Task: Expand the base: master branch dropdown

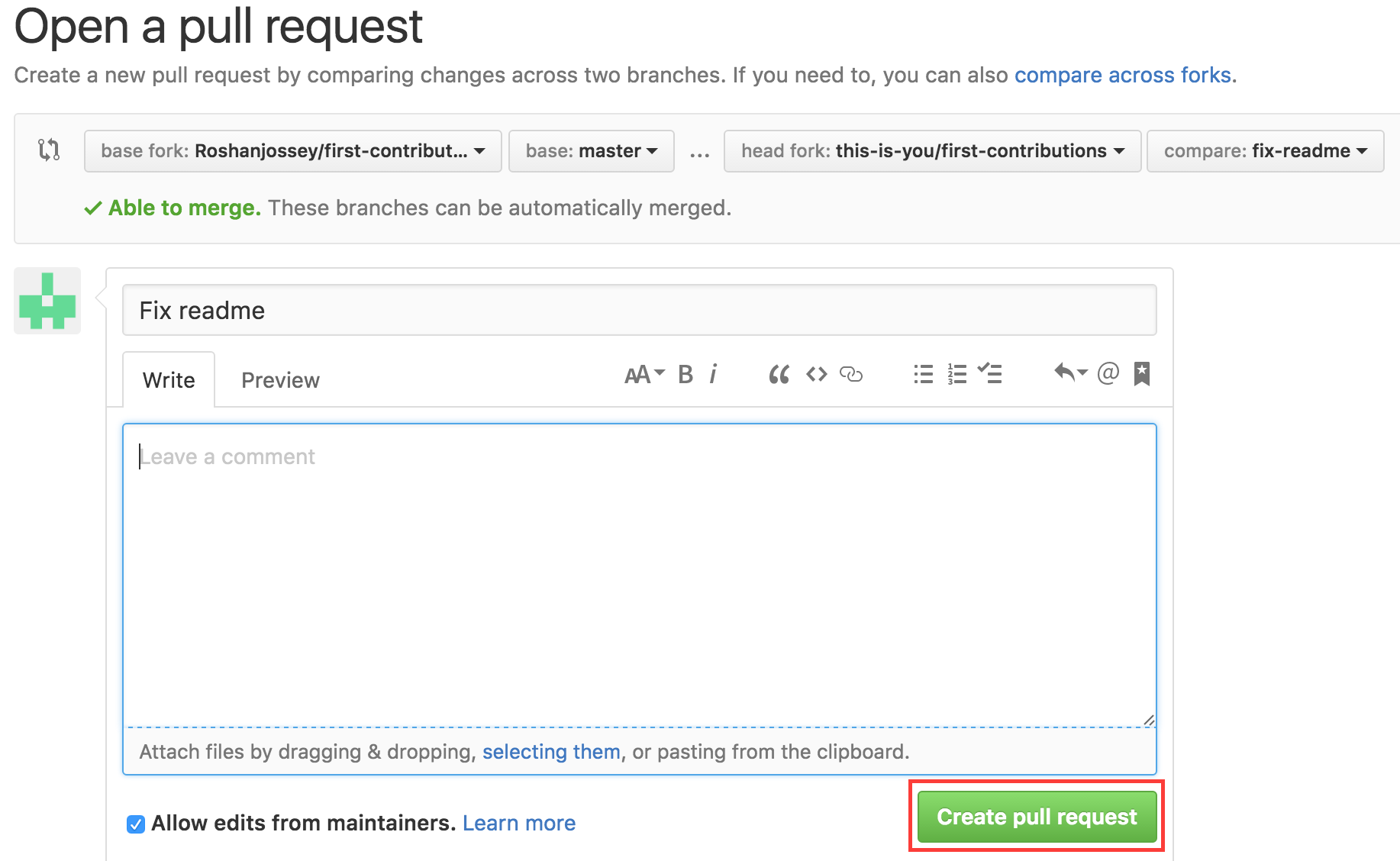Action: point(591,151)
